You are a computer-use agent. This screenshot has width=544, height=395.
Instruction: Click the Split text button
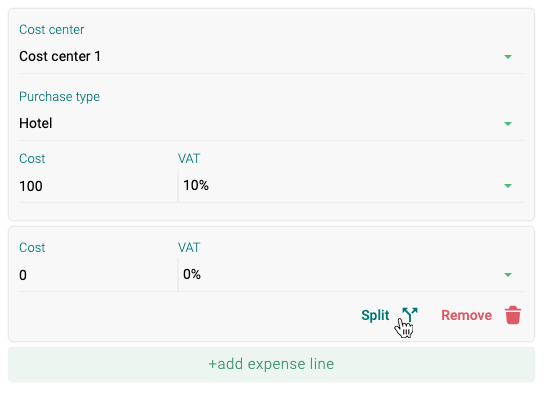point(375,316)
